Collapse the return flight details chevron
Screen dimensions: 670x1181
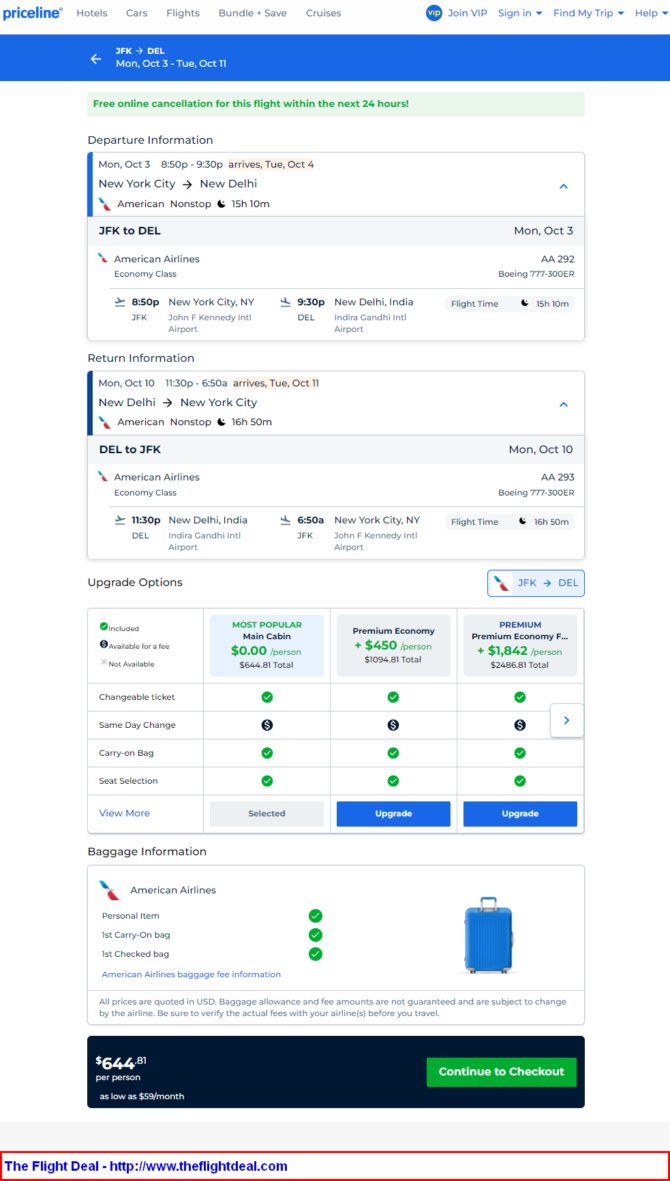563,404
